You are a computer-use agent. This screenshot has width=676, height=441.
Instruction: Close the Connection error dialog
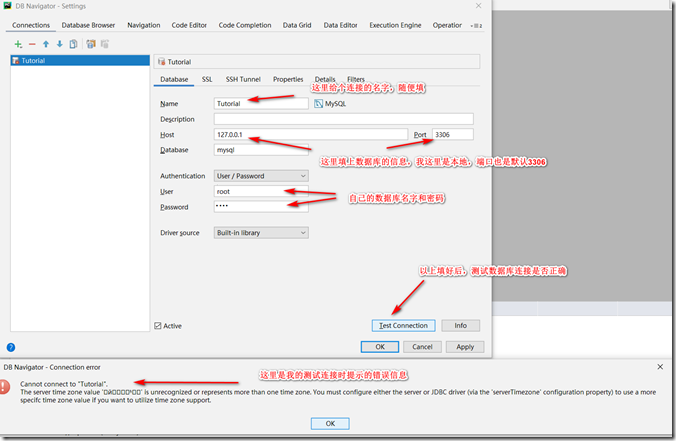coord(660,367)
